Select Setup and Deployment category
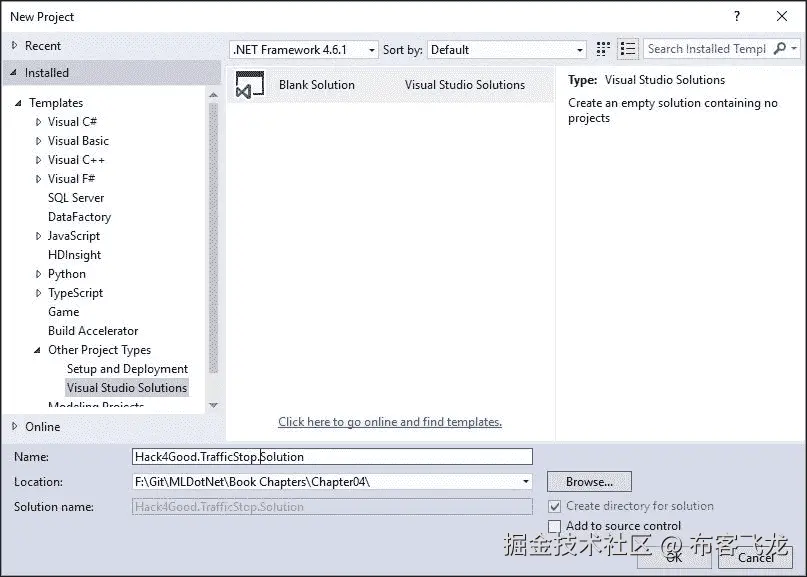 tap(127, 369)
